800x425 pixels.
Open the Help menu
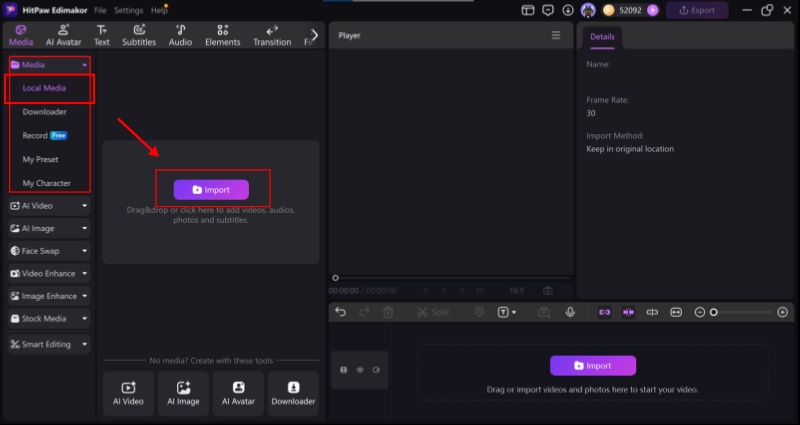pos(159,10)
